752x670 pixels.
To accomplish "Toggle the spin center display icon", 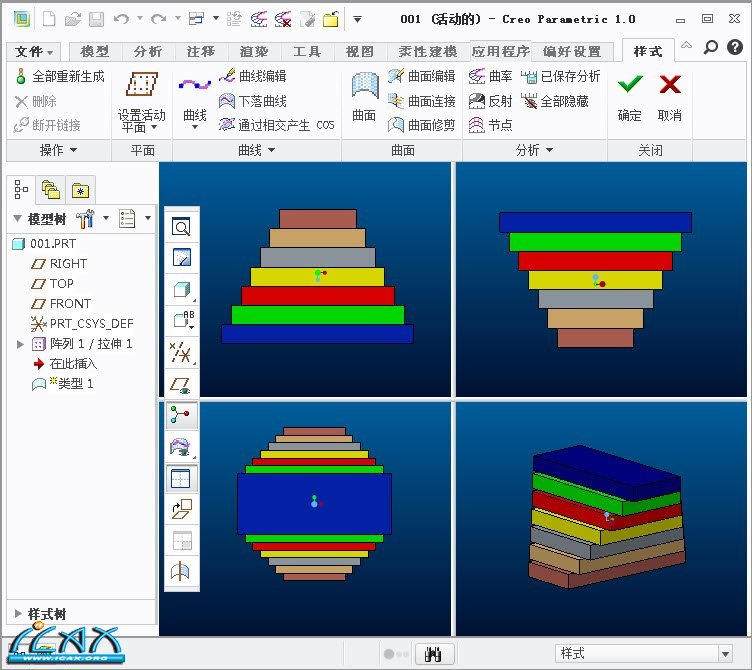I will pos(182,415).
